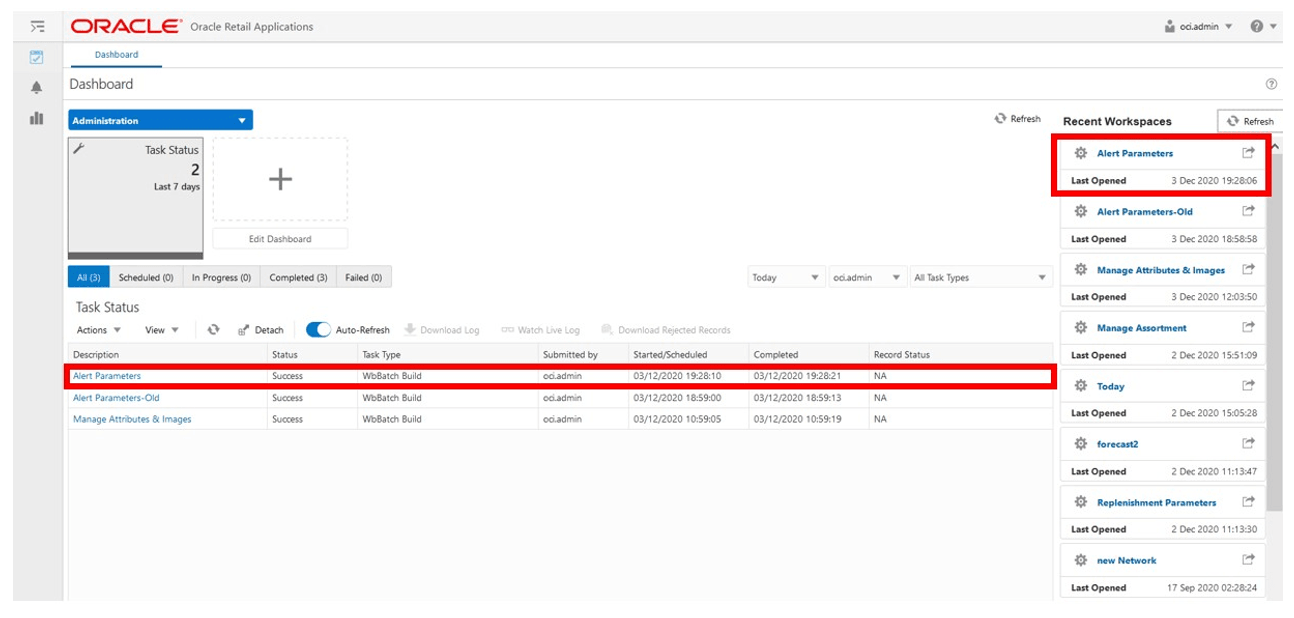Image resolution: width=1294 pixels, height=618 pixels.
Task: Click the Description column header
Action: pyautogui.click(x=167, y=354)
